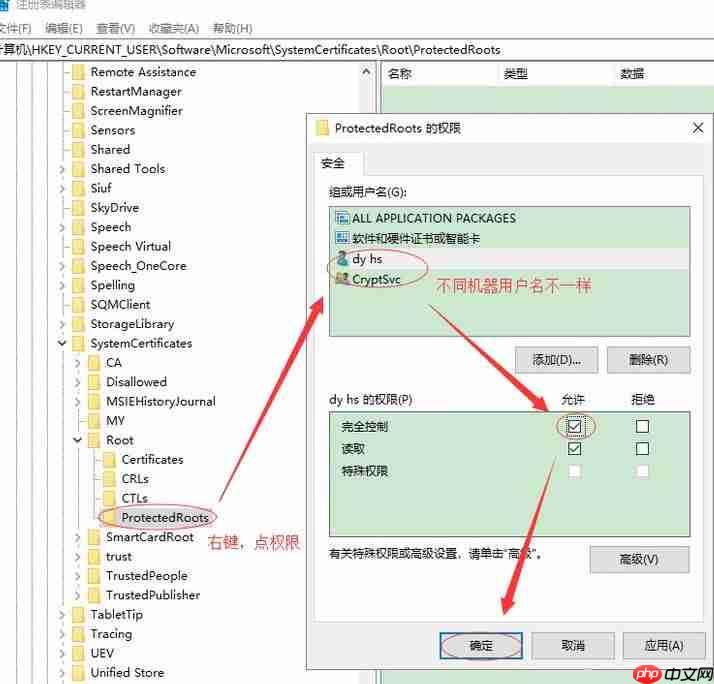Click the SkyDrive folder icon
Image resolution: width=714 pixels, height=684 pixels.
click(x=78, y=208)
